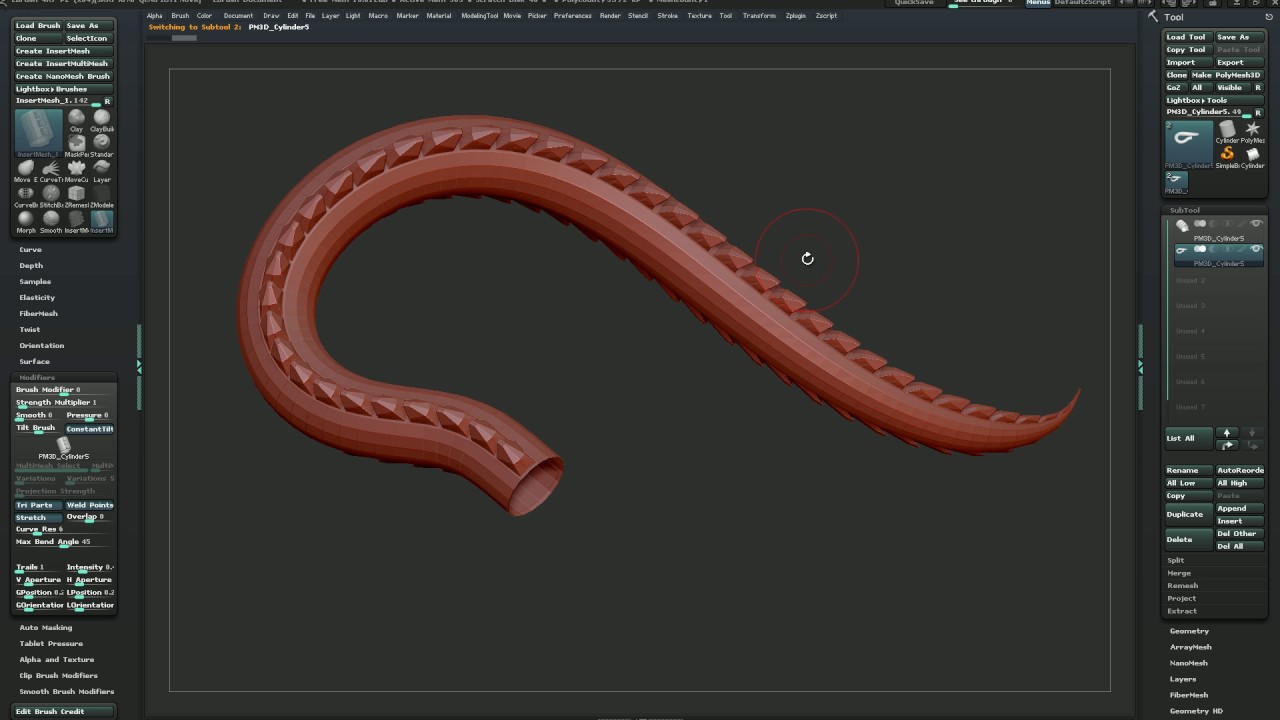
Task: Open the Preferences menu
Action: [573, 16]
